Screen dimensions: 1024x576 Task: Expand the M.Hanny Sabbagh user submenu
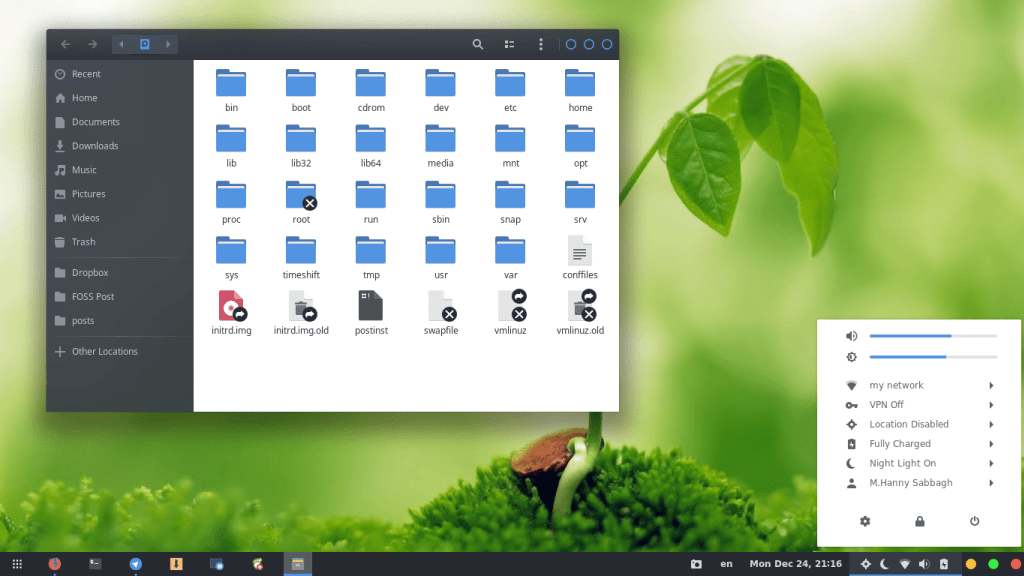tap(912, 483)
